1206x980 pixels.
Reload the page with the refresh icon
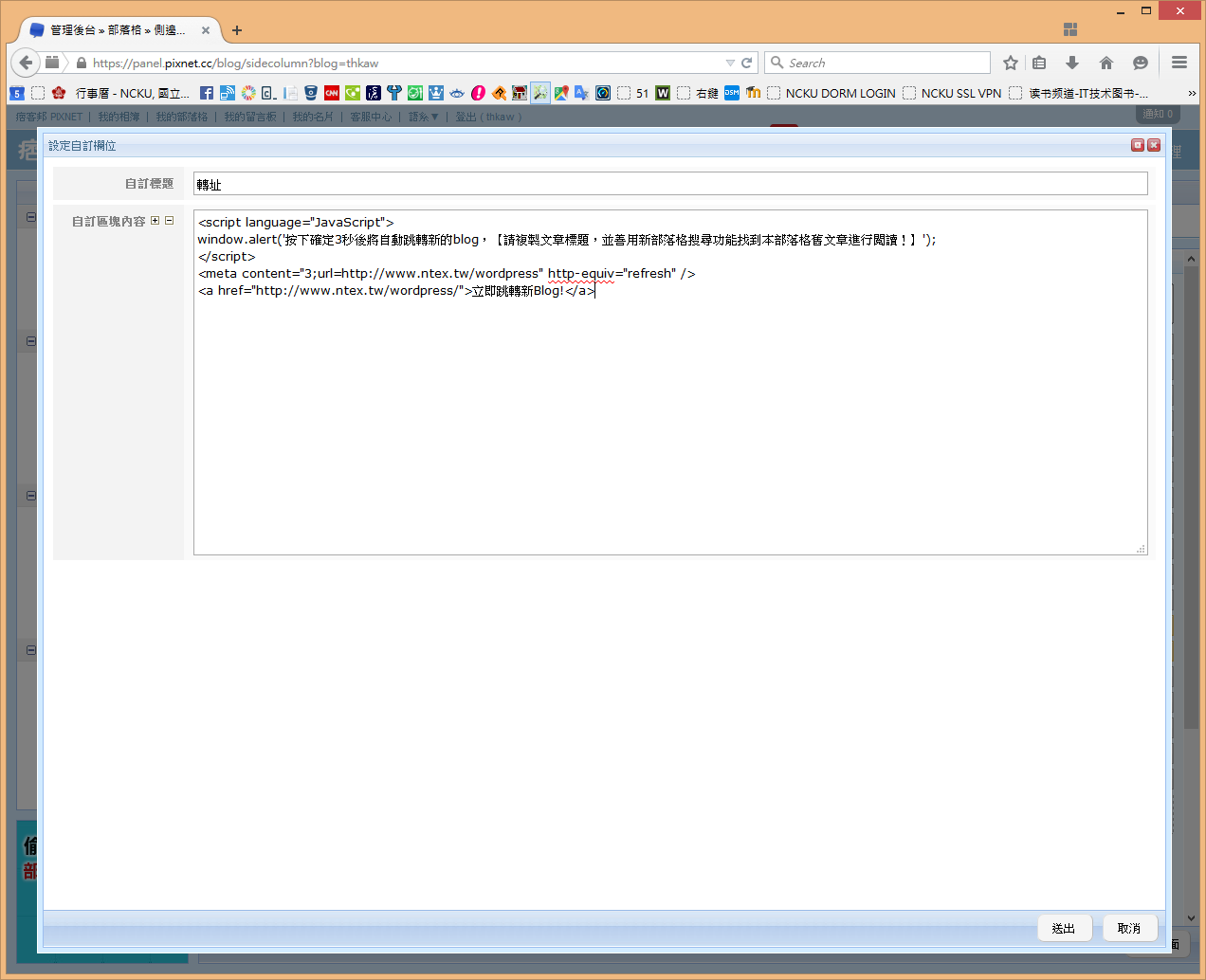[747, 63]
